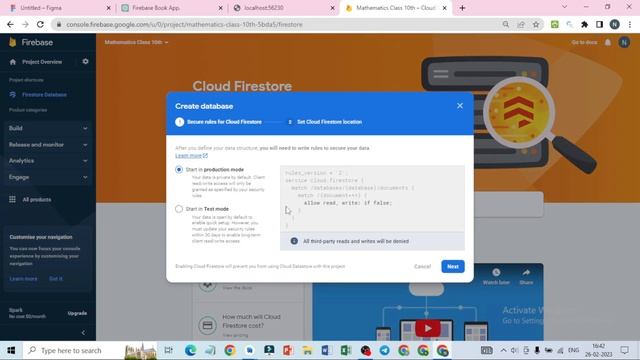Click Upgrade for the Spark plan
The image size is (640, 360).
(77, 313)
